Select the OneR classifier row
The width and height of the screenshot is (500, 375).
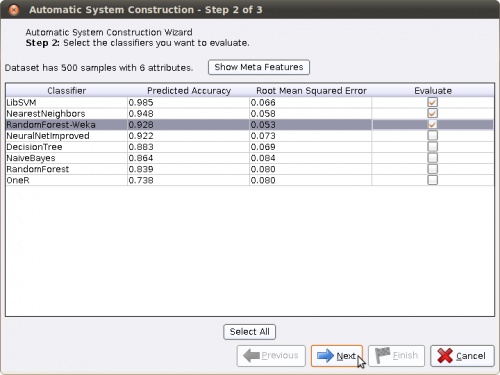250,180
